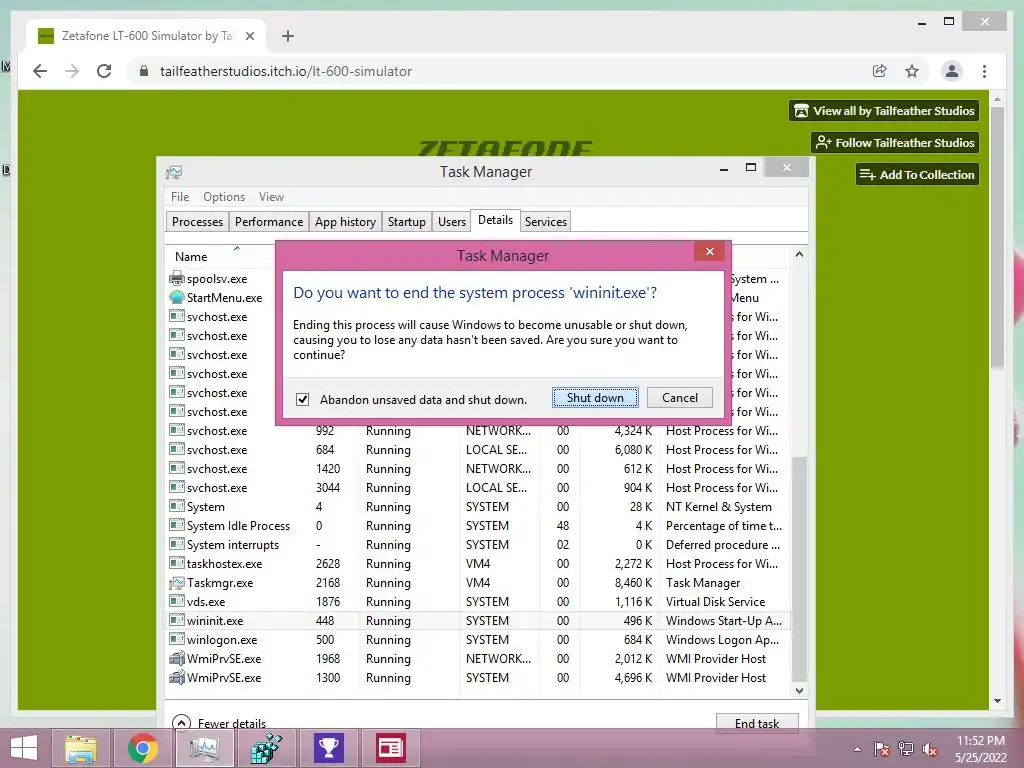Viewport: 1024px width, 768px height.
Task: Toggle Abandon unsaved data and shut down checkbox
Action: pos(302,399)
